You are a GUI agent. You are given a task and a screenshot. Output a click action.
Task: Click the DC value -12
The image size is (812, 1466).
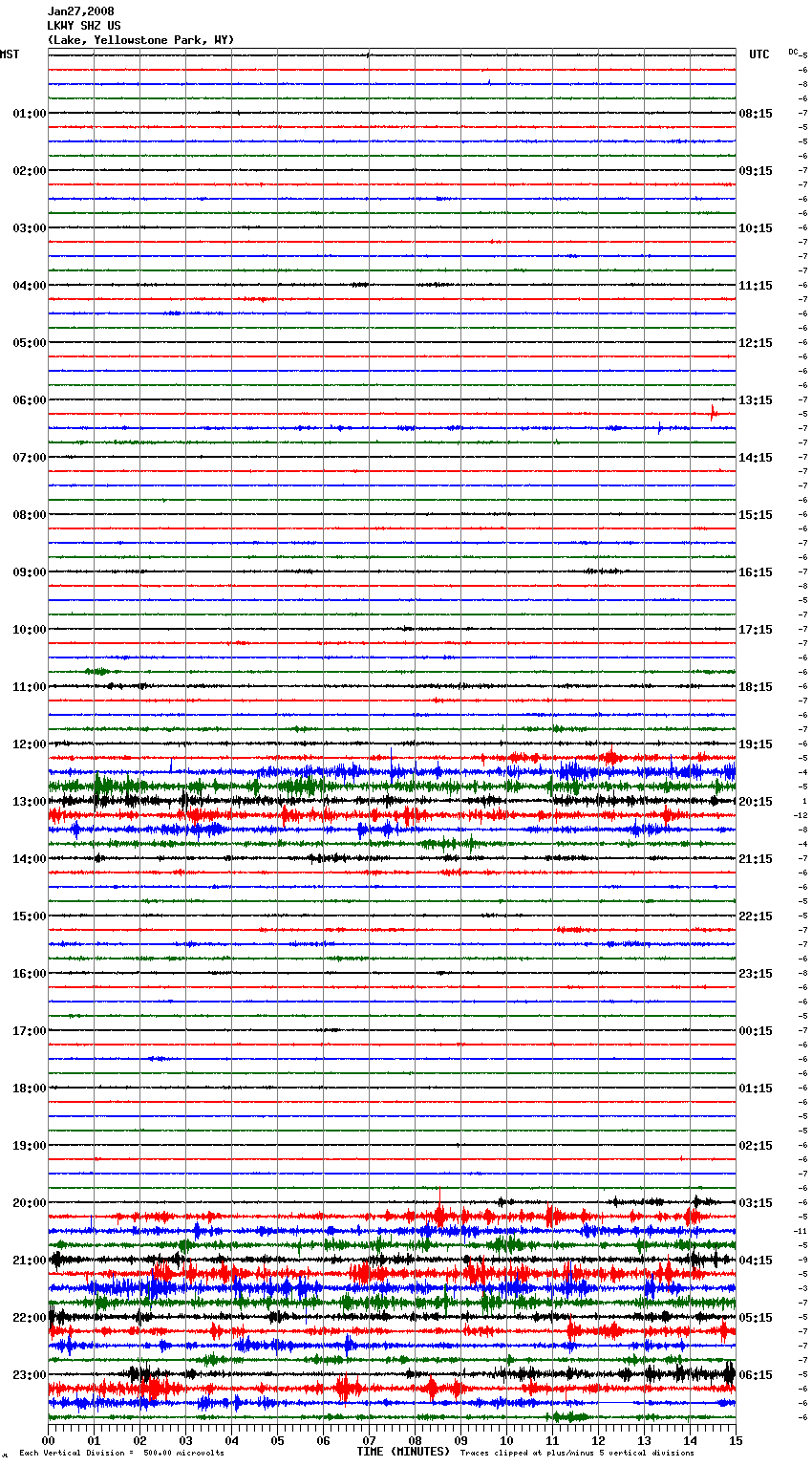click(801, 816)
